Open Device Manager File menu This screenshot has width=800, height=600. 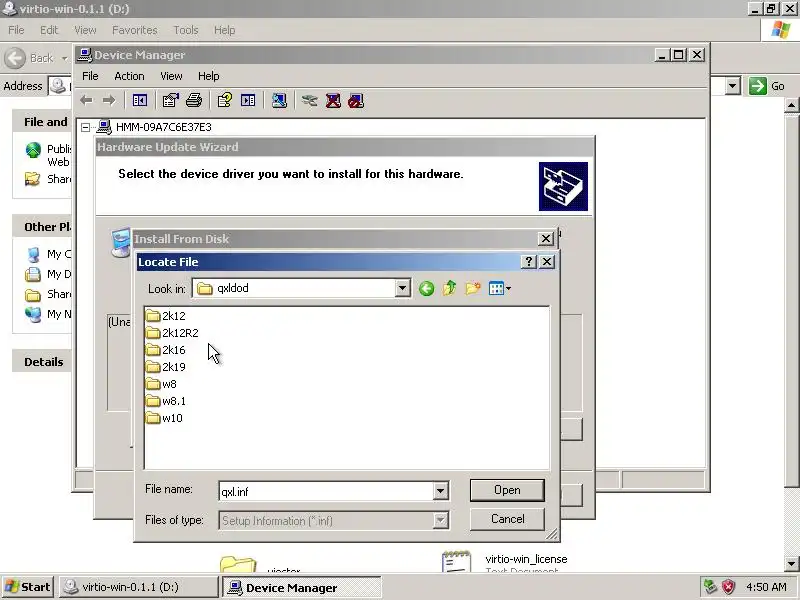coord(90,76)
